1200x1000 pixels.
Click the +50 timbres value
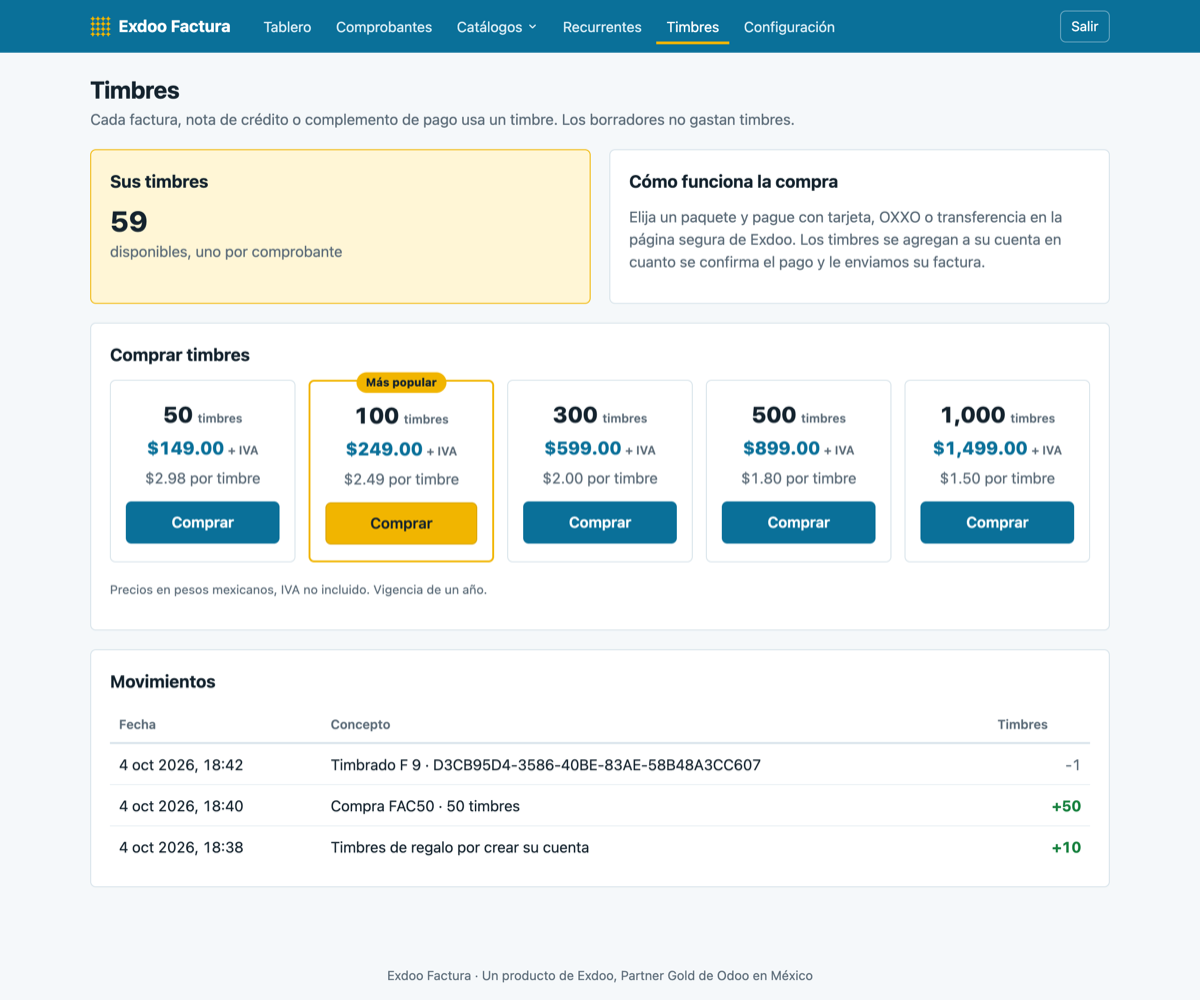(x=1066, y=806)
